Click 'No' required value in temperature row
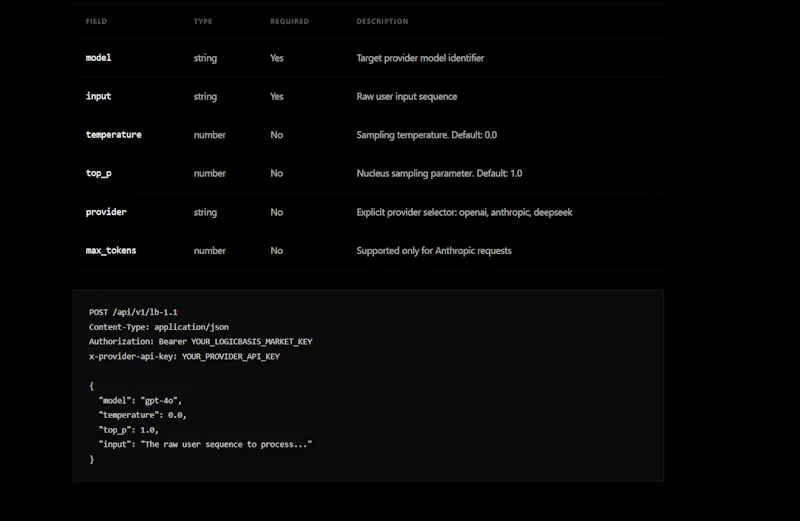Viewport: 800px width, 521px height. [277, 135]
